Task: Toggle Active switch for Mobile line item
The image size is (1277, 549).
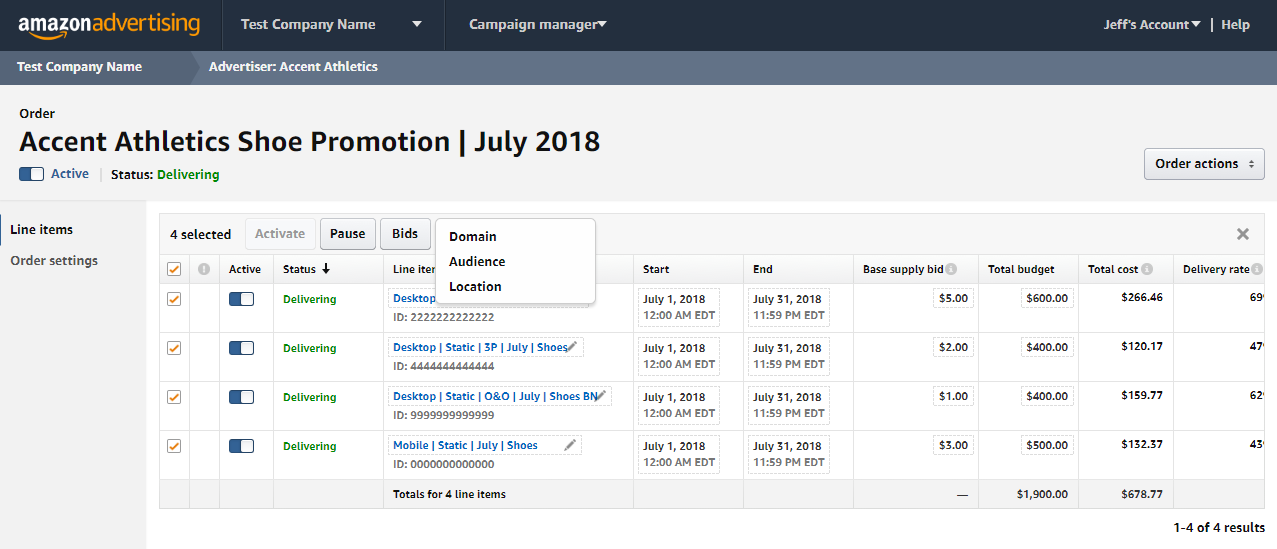Action: coord(242,446)
